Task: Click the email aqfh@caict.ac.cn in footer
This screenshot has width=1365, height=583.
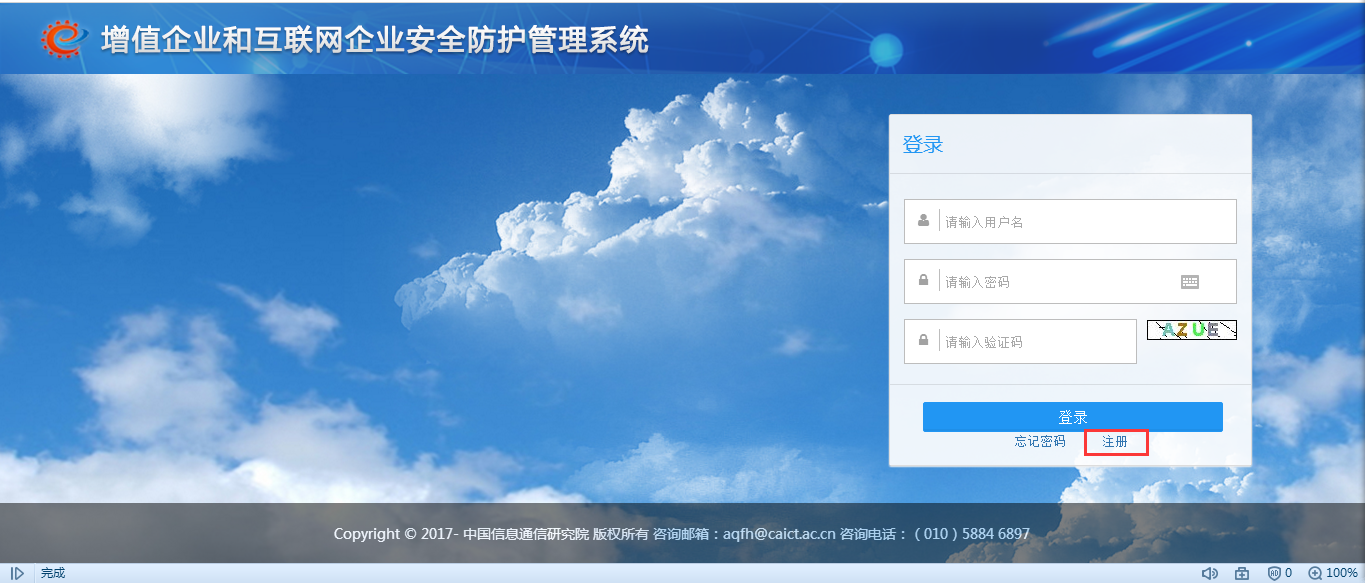Action: click(x=779, y=534)
